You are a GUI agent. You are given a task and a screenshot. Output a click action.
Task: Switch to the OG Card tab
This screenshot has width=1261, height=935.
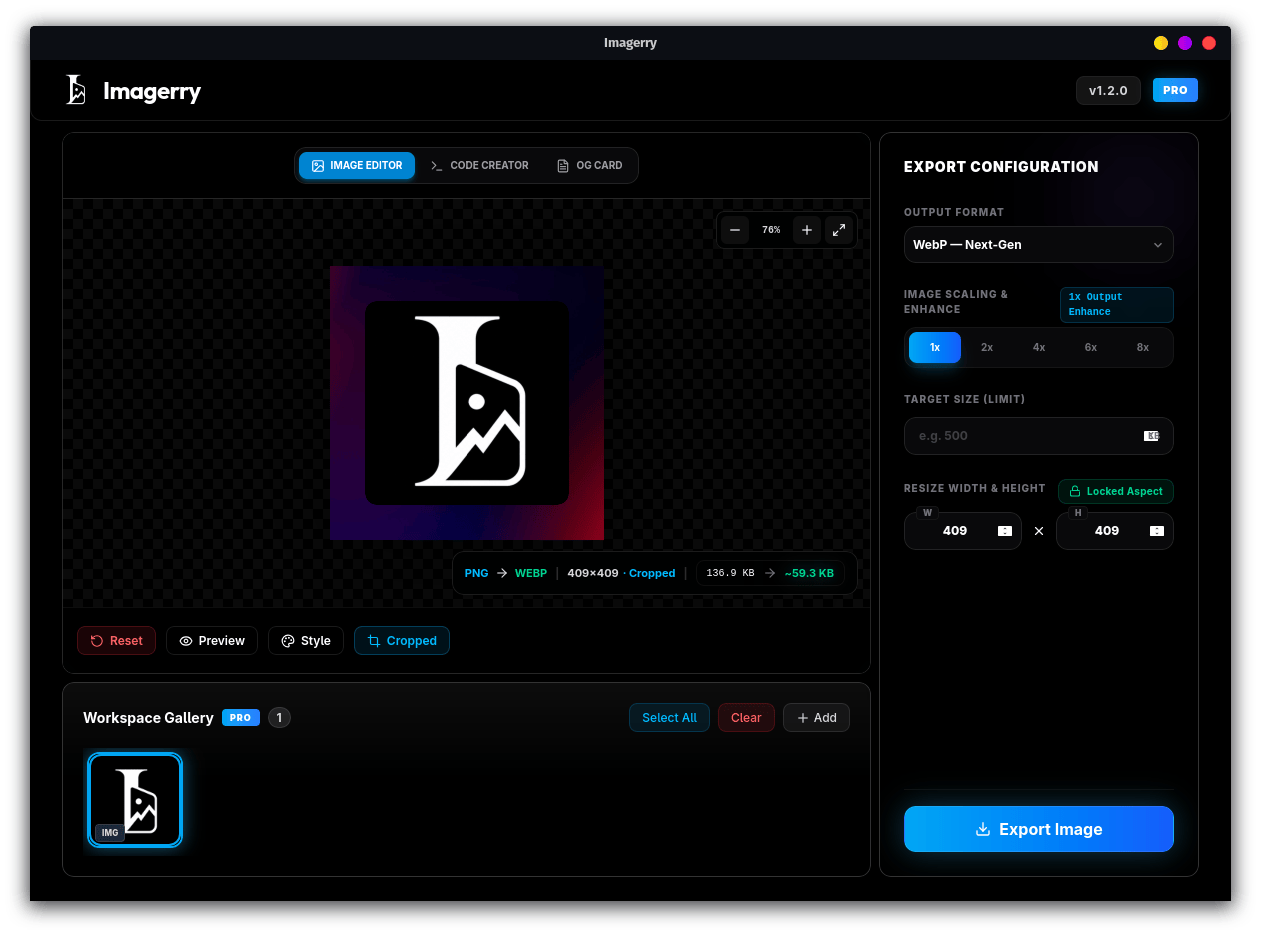pos(590,166)
